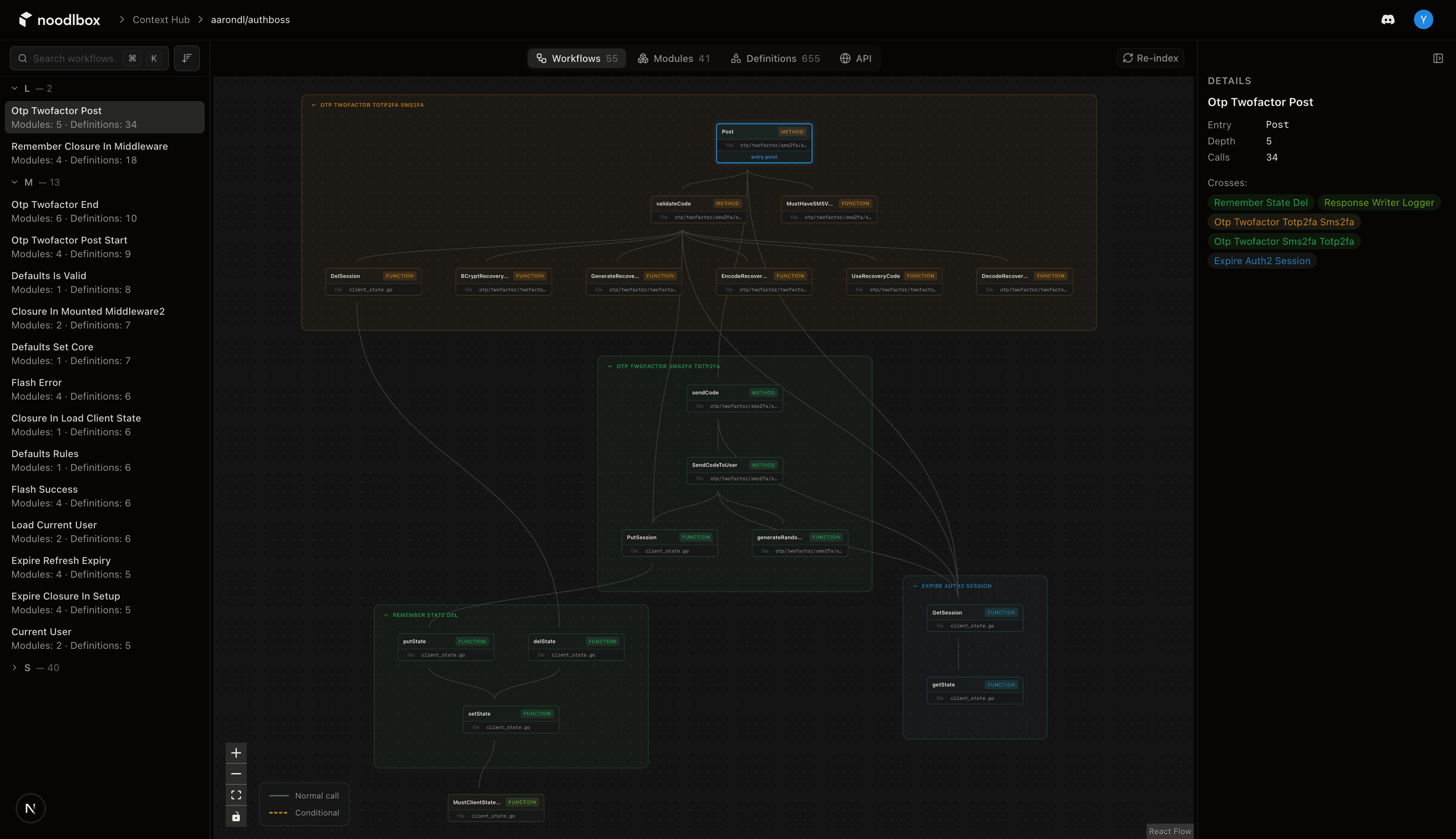Image resolution: width=1456 pixels, height=839 pixels.
Task: Collapse the OTP TWOFACTOR SMS2FA TOTP2FA group
Action: coord(610,366)
